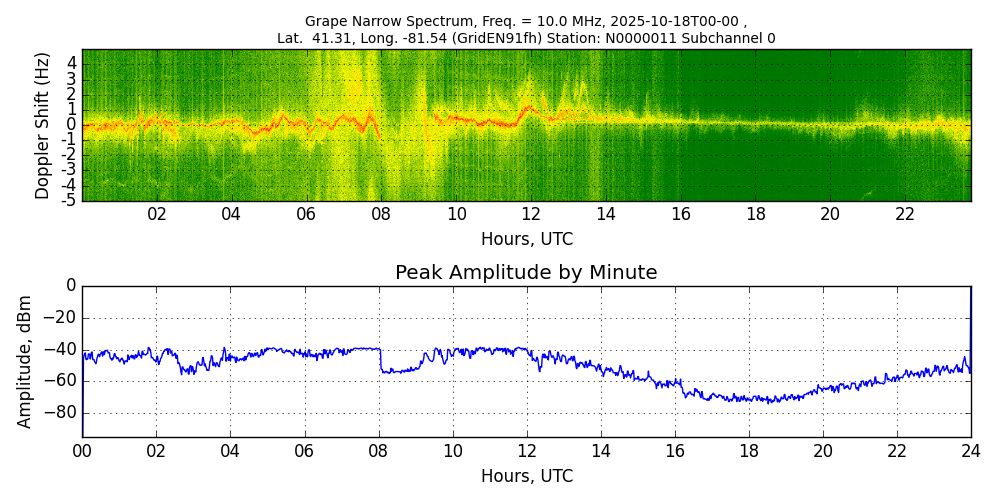Click the 'Grape Narrow Spectrum' title line
1000x500 pixels.
[x=526, y=21]
